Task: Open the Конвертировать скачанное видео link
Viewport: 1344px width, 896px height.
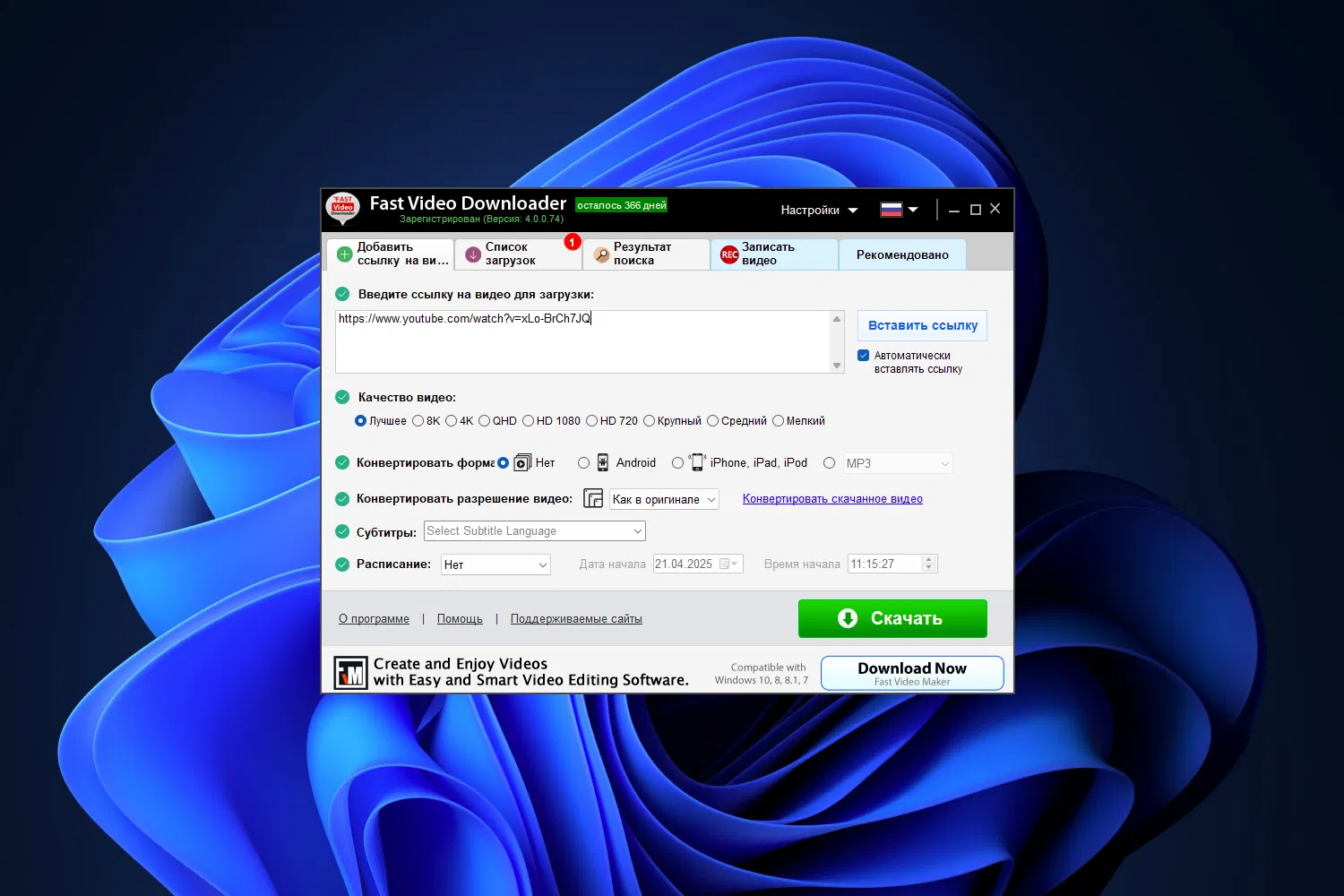Action: [x=832, y=499]
